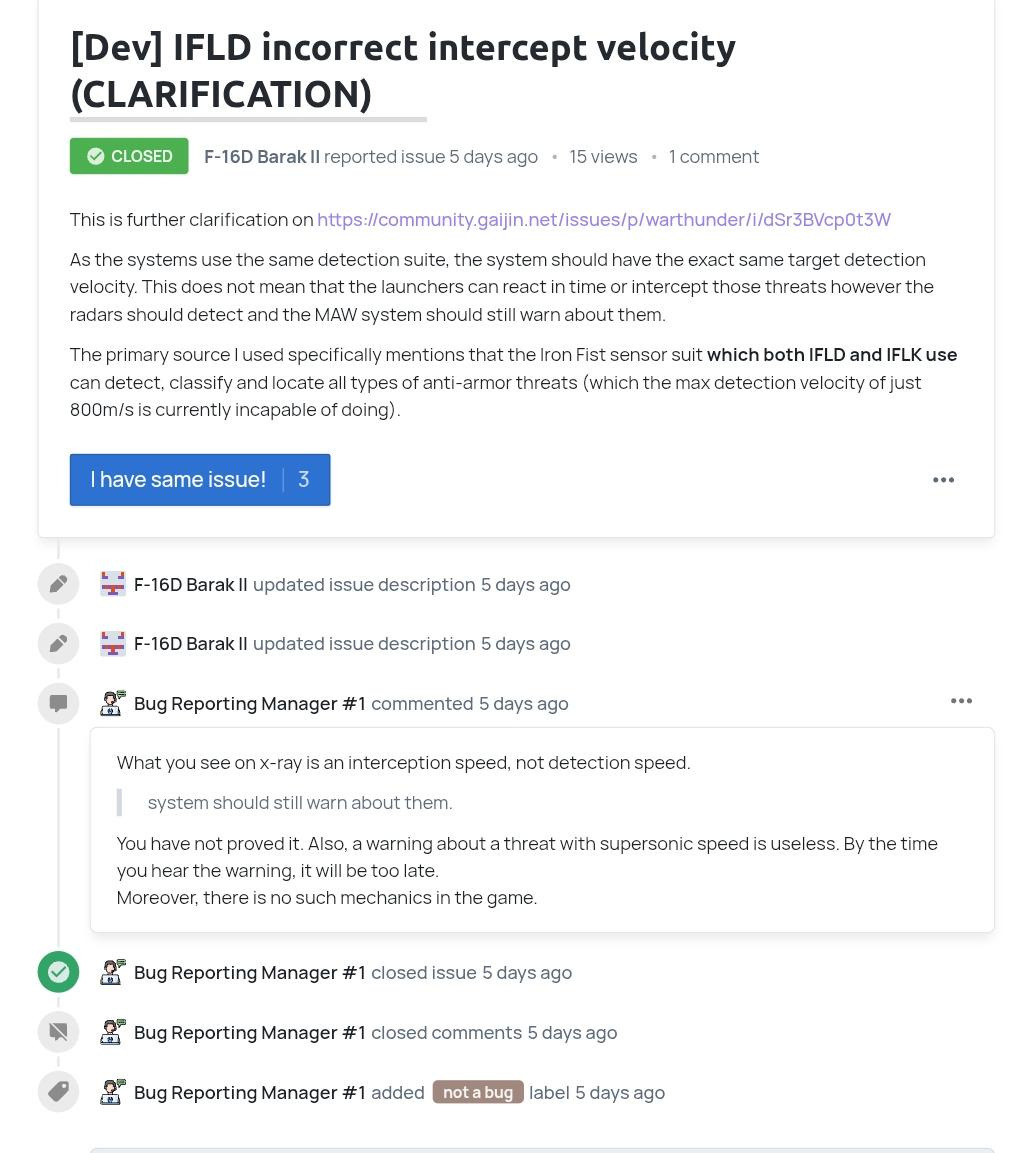
Task: Click the green CLOSED status badge
Action: 129,156
